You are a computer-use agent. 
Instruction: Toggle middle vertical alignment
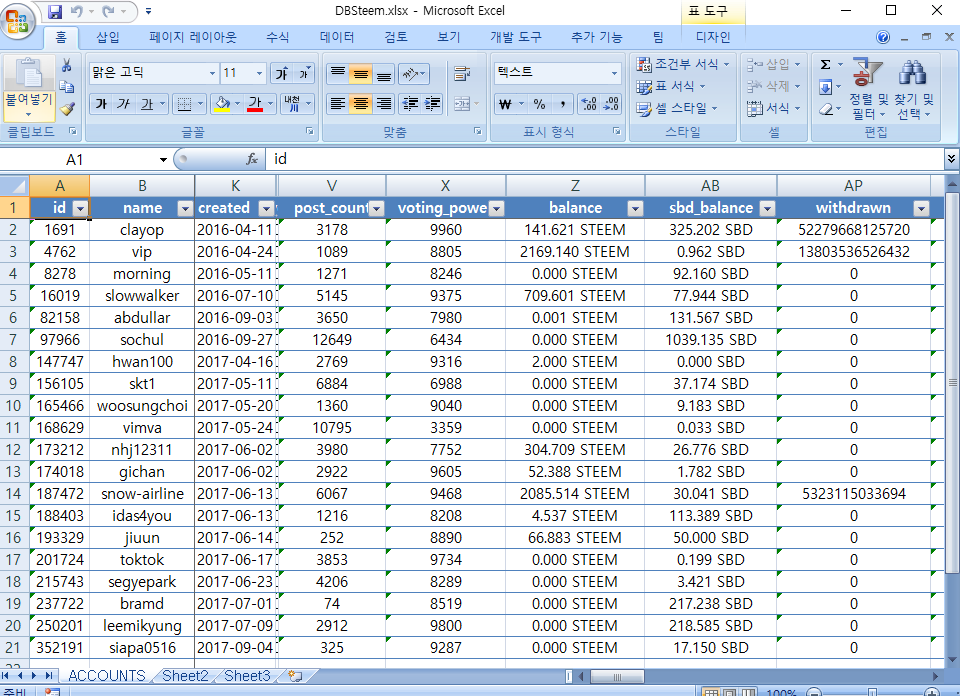coord(361,74)
